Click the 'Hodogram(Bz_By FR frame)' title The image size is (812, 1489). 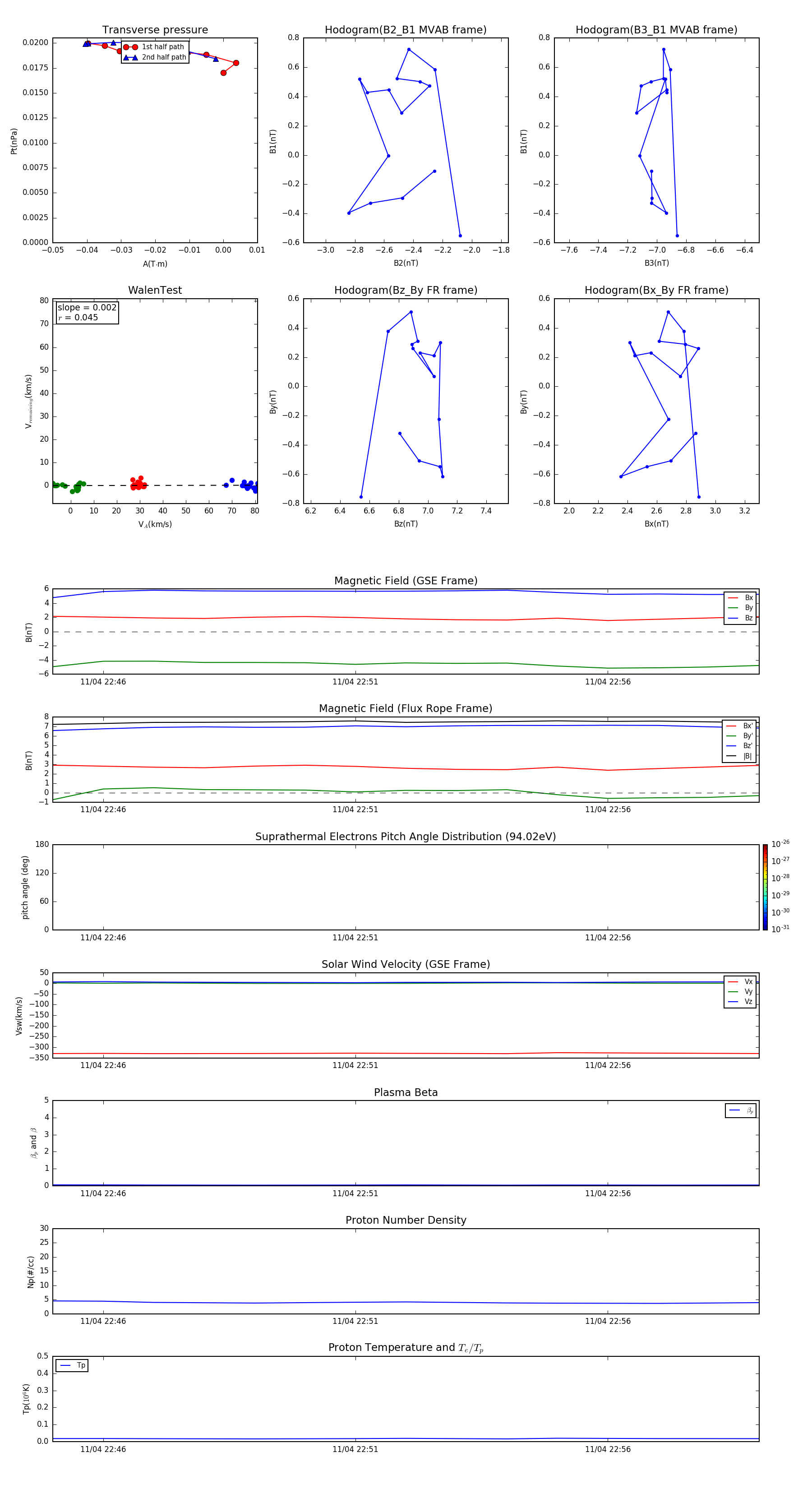pyautogui.click(x=406, y=290)
